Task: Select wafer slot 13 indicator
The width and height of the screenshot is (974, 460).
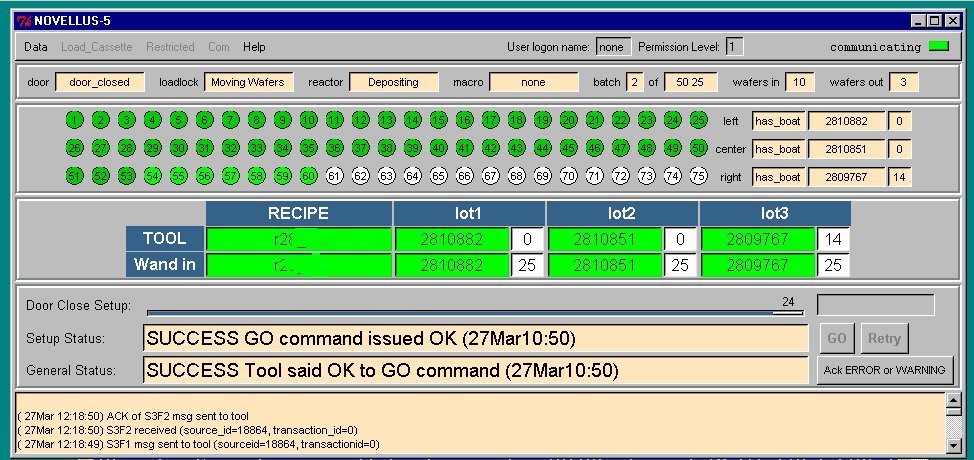Action: (386, 120)
